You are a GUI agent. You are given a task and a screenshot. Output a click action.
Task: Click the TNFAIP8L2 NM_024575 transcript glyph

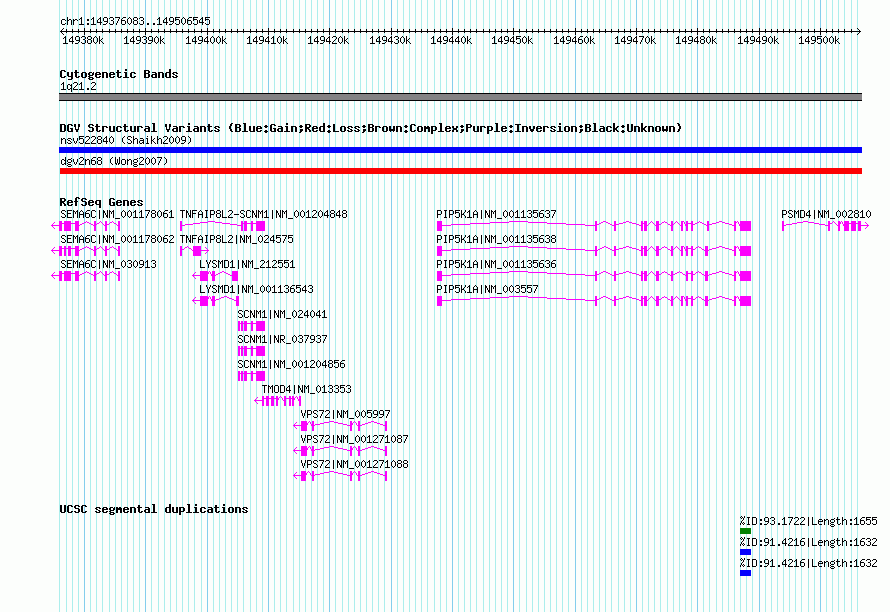tap(194, 251)
